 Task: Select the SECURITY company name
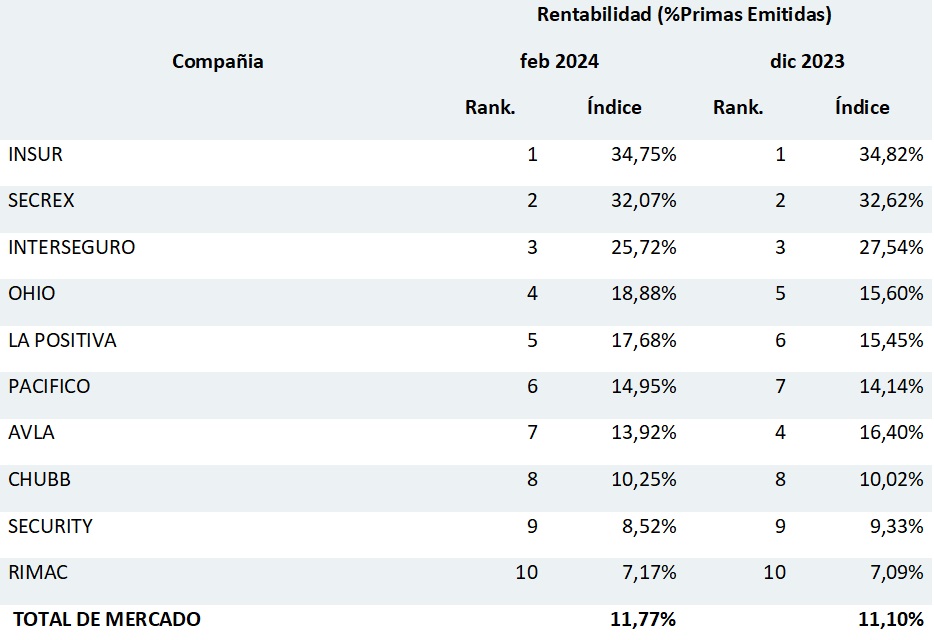50,526
